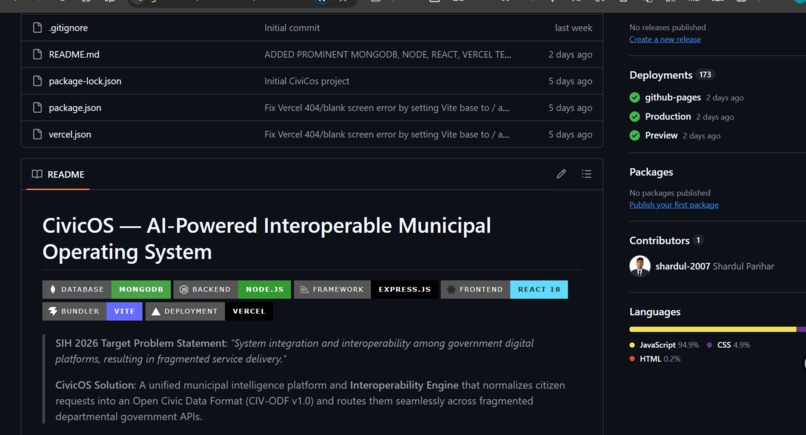The width and height of the screenshot is (806, 435).
Task: Click 'Create a new release' link
Action: (x=665, y=40)
